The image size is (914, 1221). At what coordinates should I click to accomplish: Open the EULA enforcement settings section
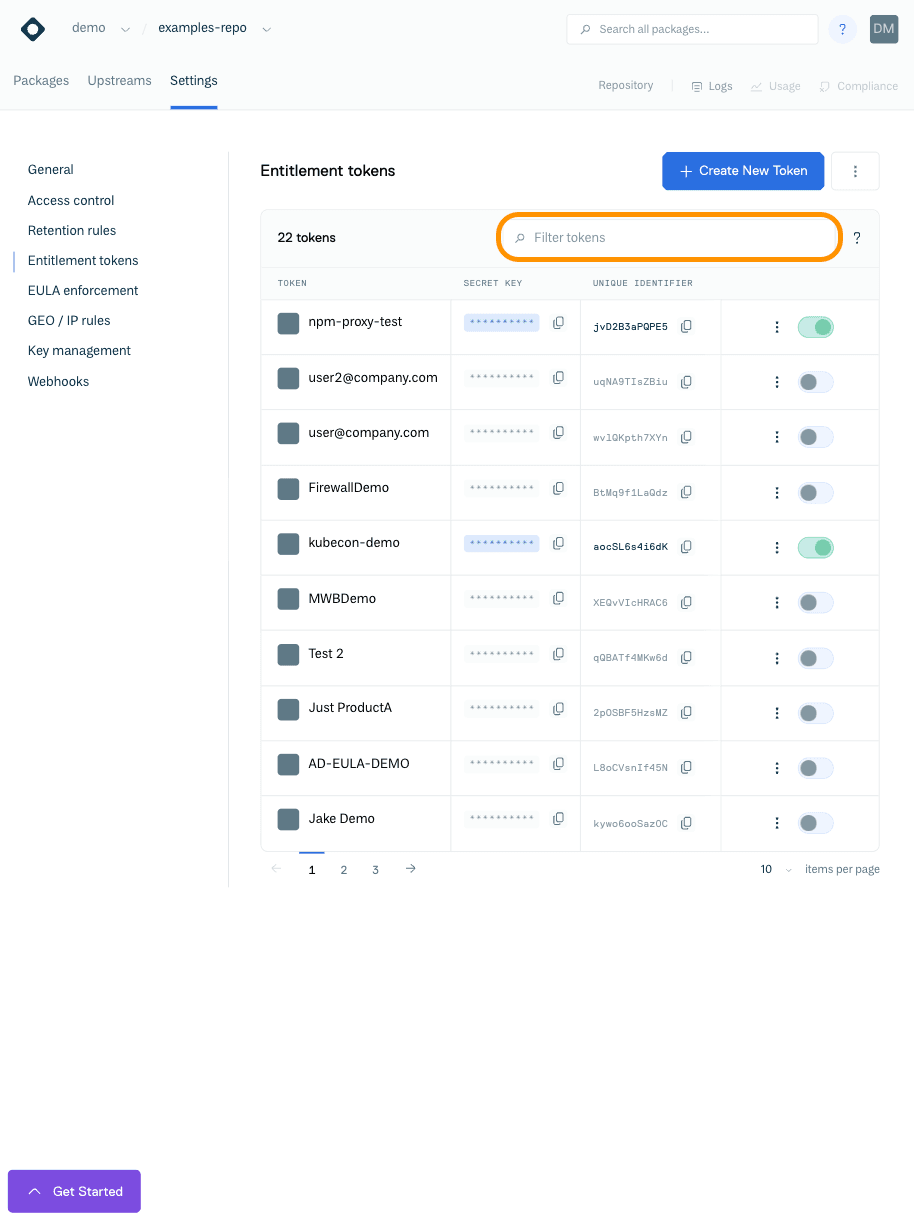82,290
